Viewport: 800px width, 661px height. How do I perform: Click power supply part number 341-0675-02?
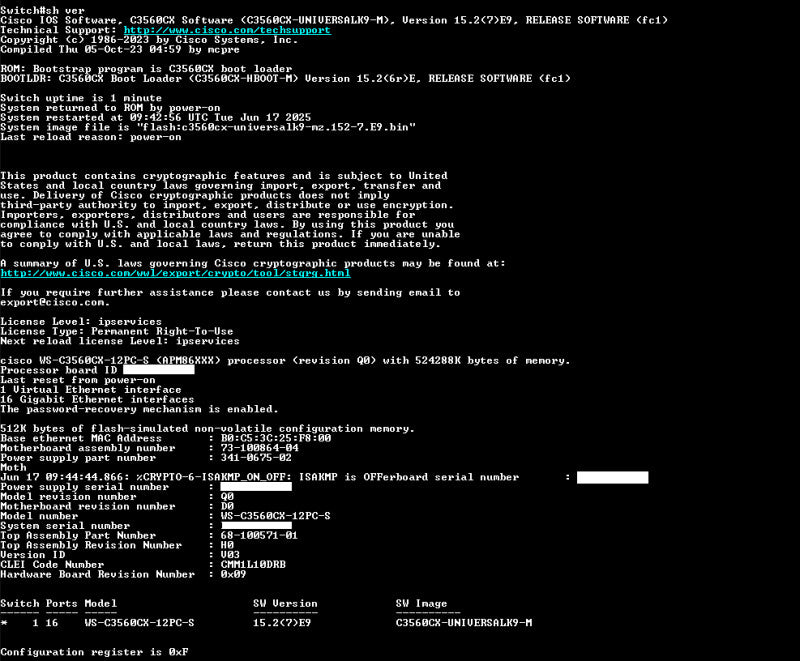click(x=256, y=458)
